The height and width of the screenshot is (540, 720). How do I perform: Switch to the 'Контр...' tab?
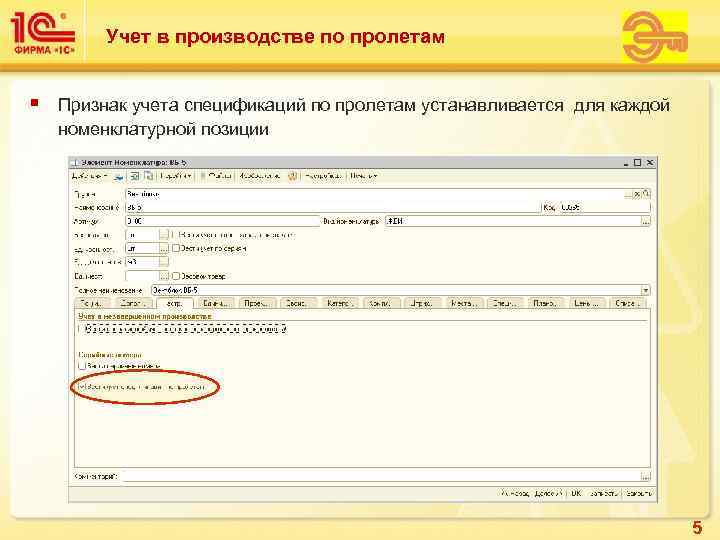pos(381,304)
